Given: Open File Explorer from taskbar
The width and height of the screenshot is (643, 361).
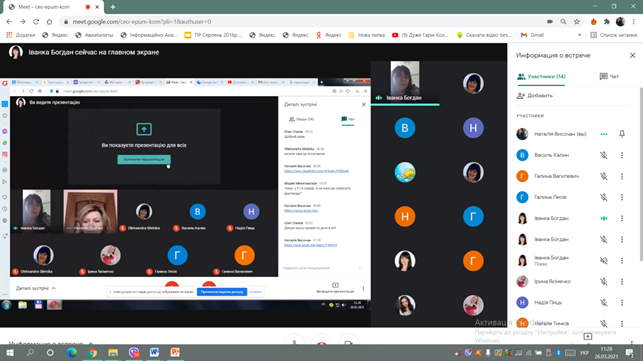Looking at the screenshot, I should (113, 352).
